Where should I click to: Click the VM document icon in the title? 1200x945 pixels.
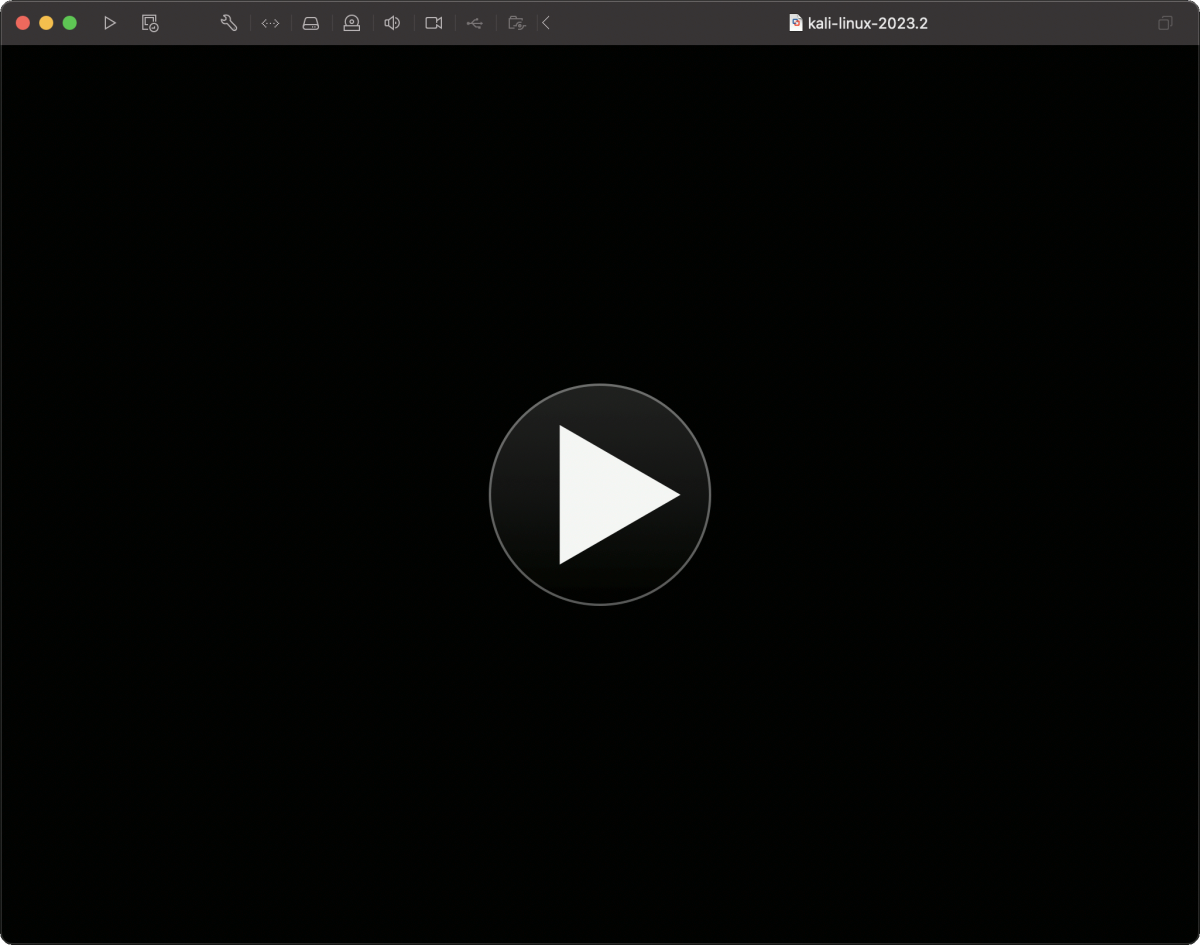[796, 23]
